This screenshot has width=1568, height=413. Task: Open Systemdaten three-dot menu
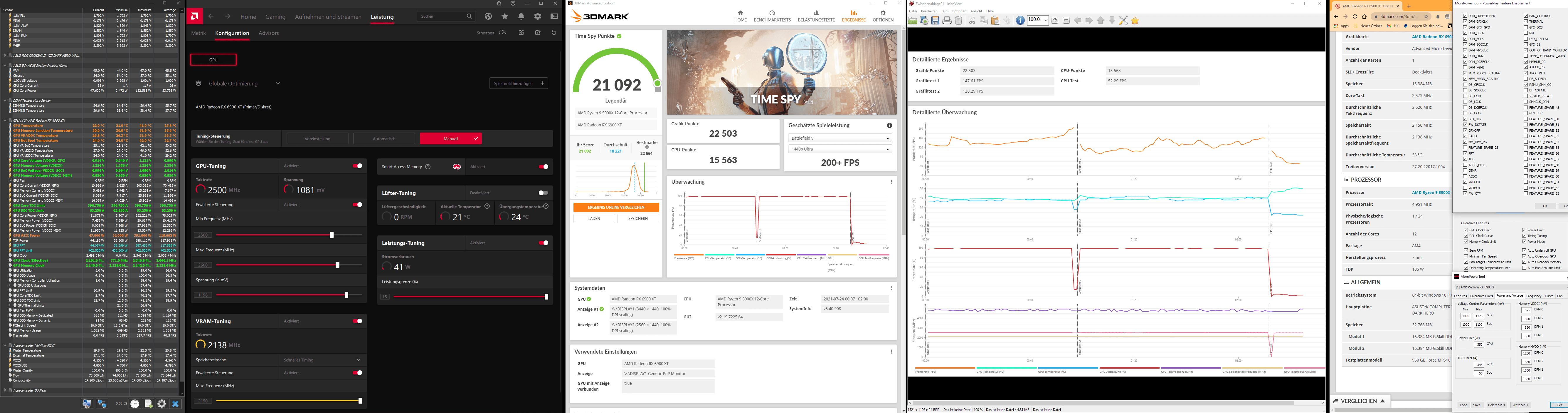(891, 288)
